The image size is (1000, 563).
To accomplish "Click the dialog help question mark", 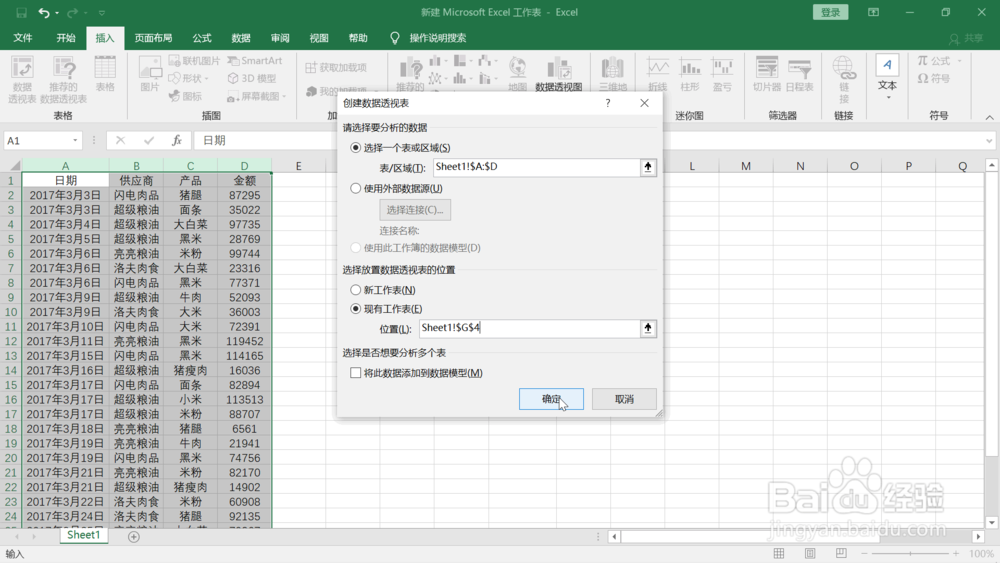I will pos(608,103).
